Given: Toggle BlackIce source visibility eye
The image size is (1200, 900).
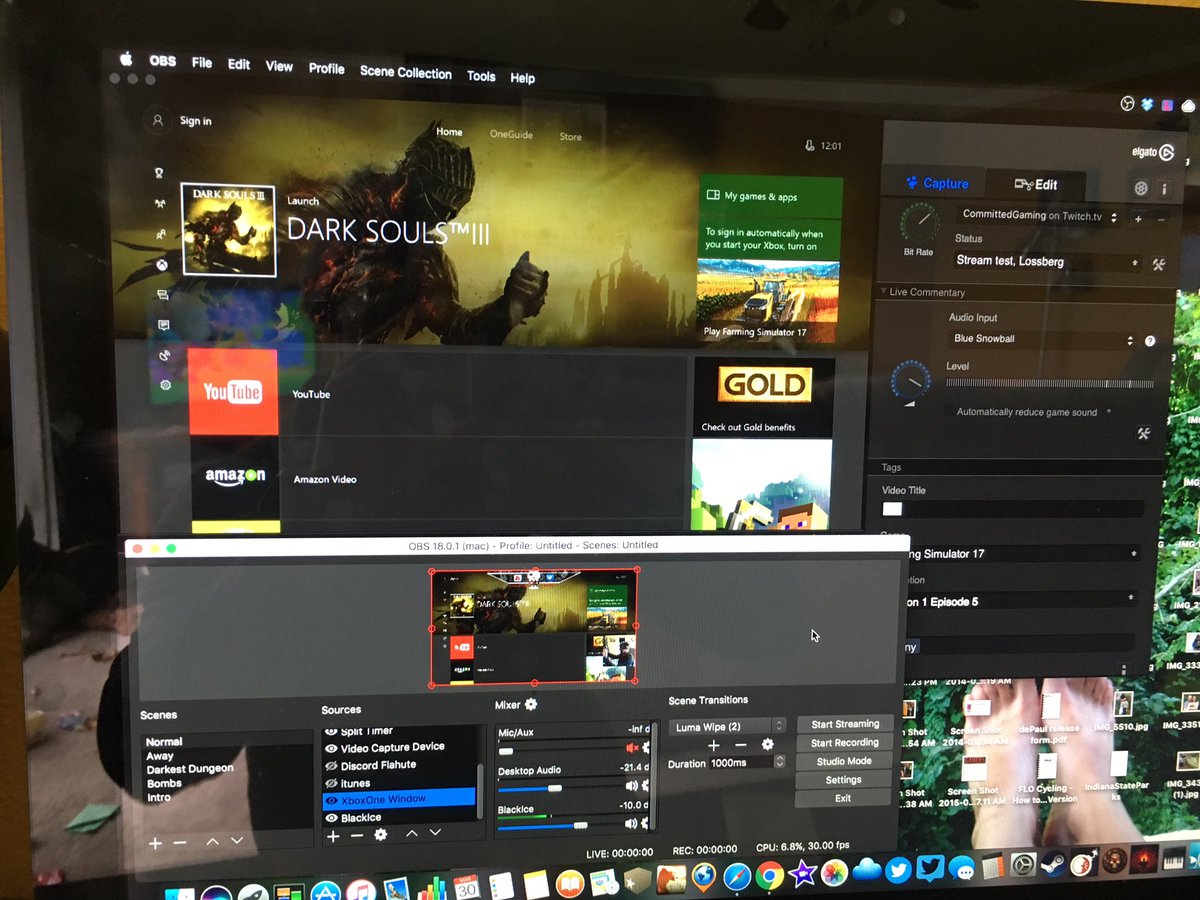Looking at the screenshot, I should point(331,818).
